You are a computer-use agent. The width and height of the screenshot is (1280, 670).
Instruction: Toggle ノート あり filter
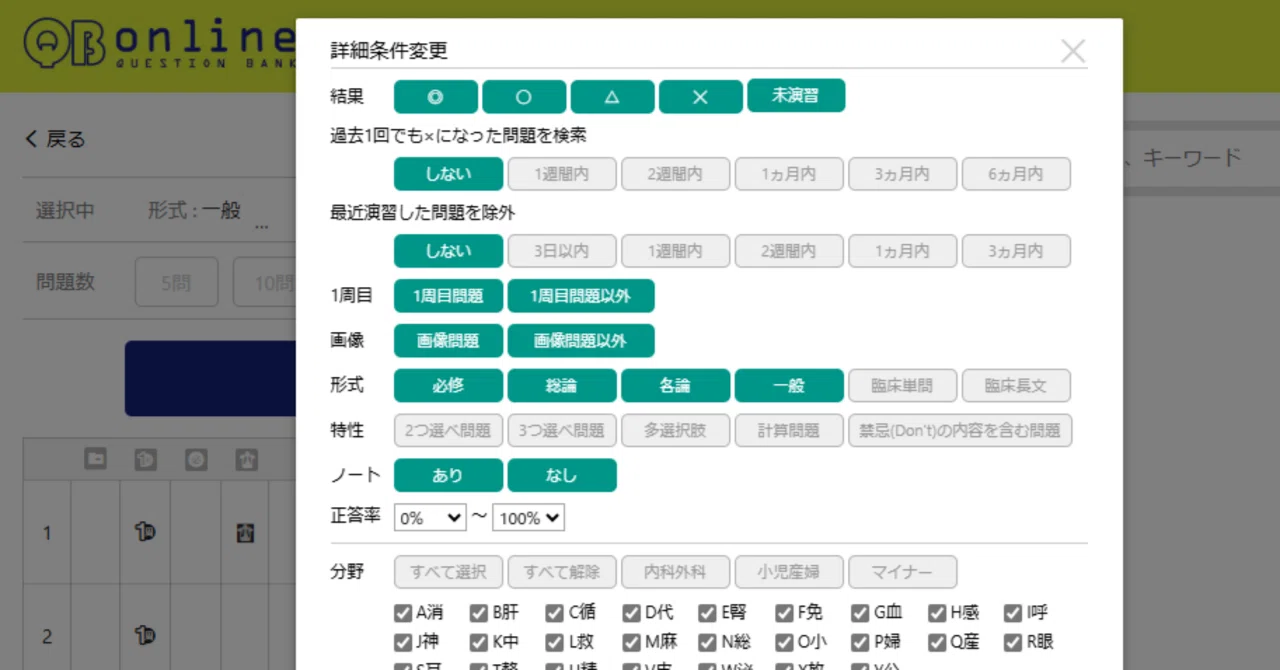(x=448, y=476)
